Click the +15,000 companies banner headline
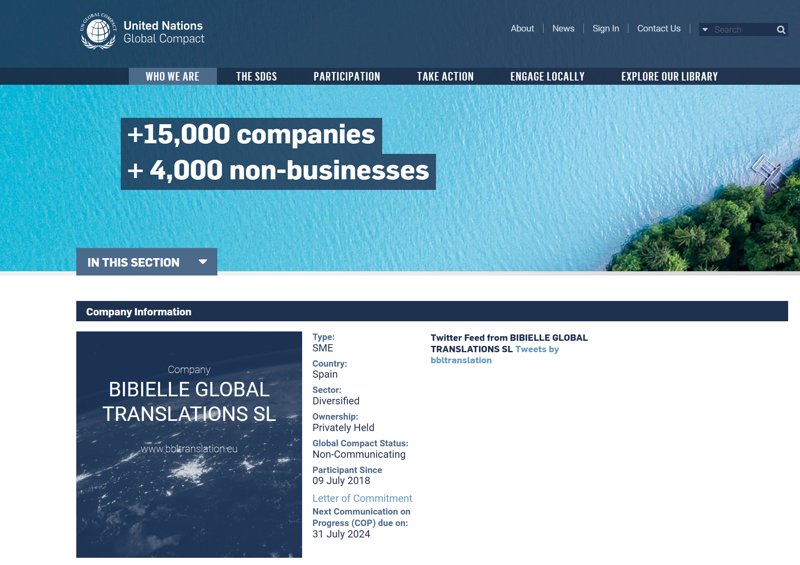The height and width of the screenshot is (565, 800). pos(250,135)
